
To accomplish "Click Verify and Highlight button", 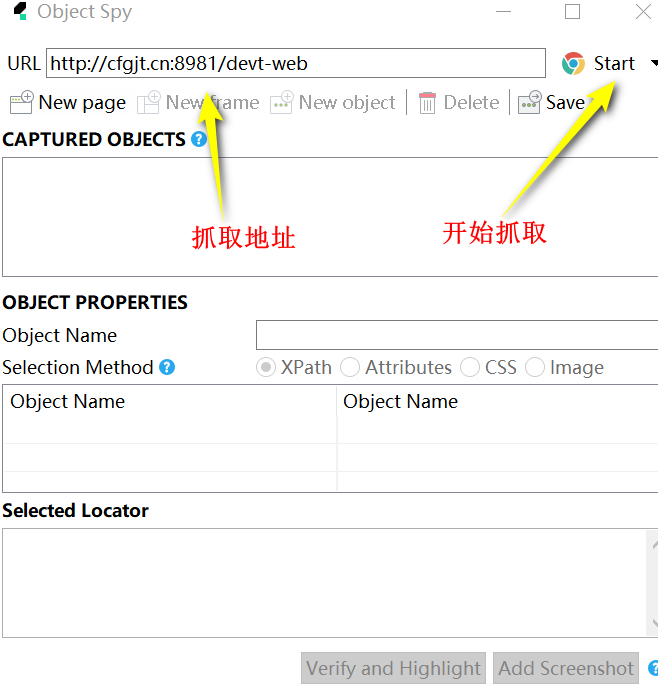I will (x=393, y=668).
